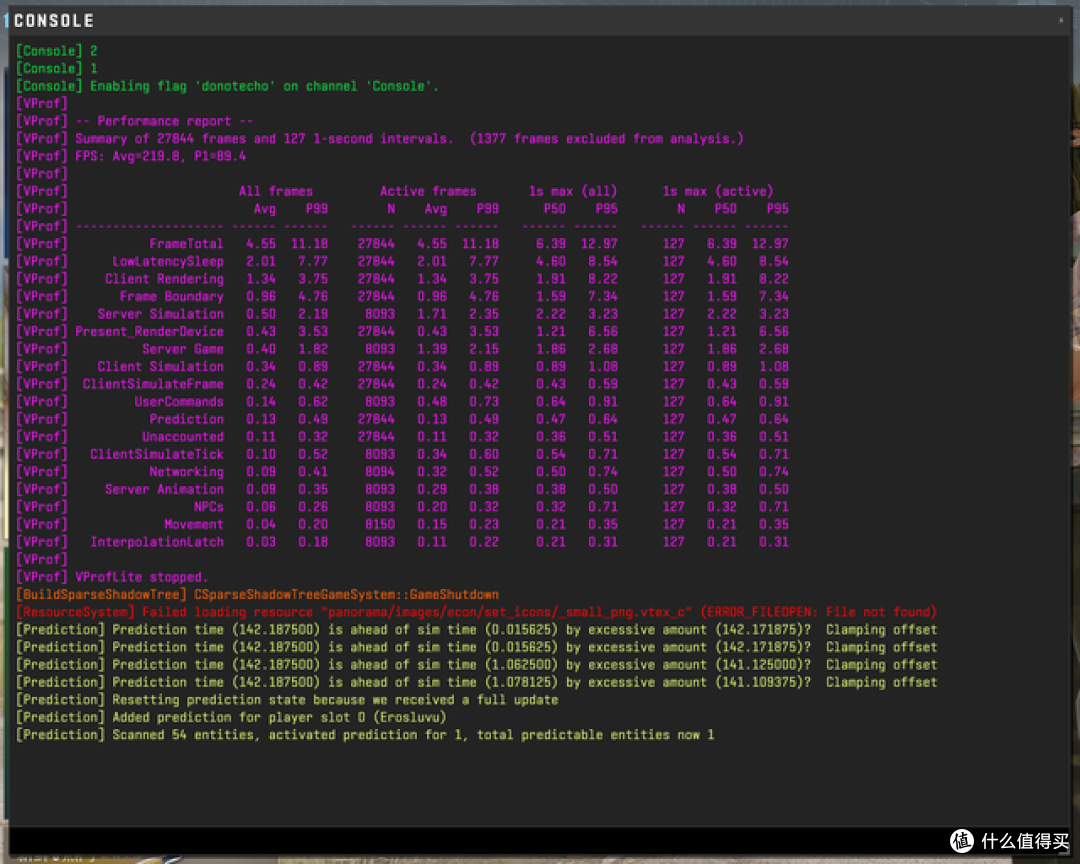Viewport: 1080px width, 864px height.
Task: Select the "Summary of 27844 frames" line
Action: (380, 138)
